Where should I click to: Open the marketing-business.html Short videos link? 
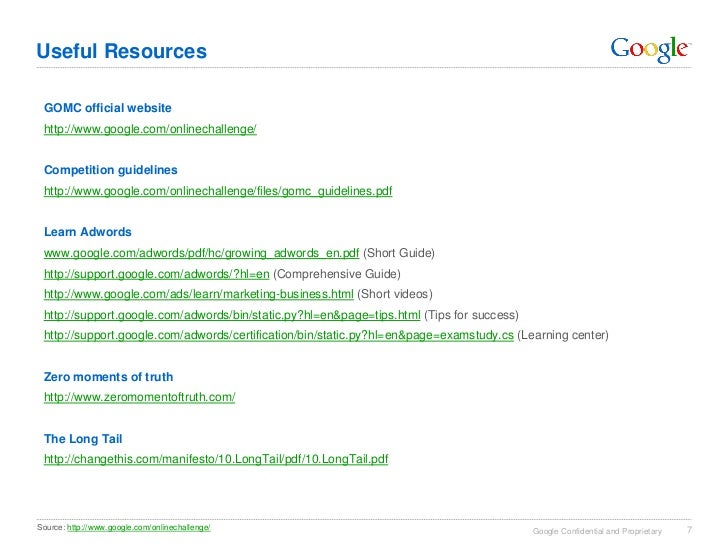click(199, 294)
